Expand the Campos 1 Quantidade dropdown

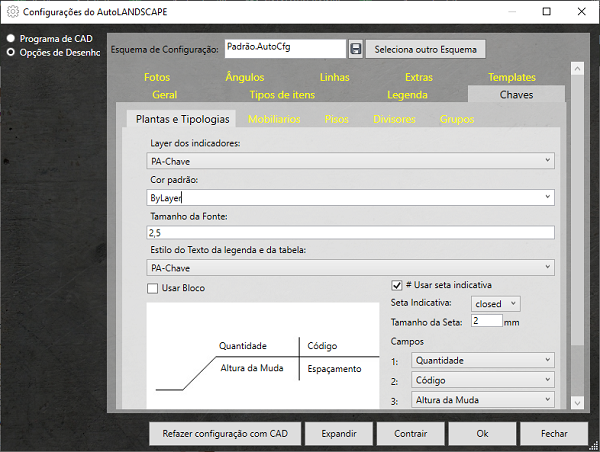(x=482, y=360)
